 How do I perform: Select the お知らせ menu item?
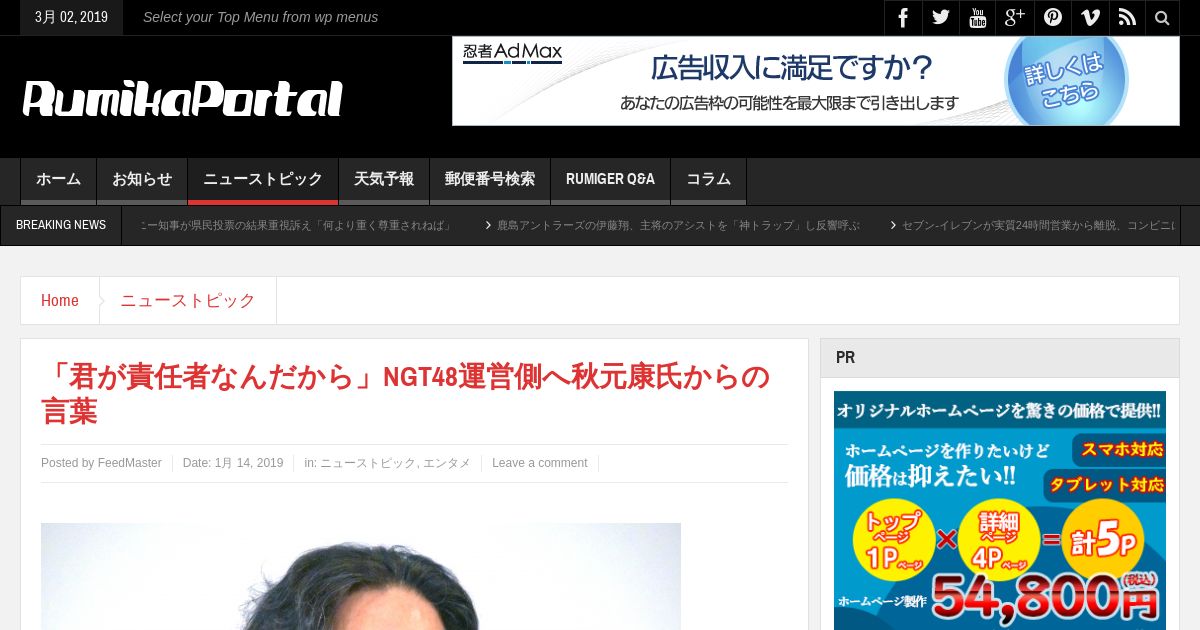click(x=142, y=180)
